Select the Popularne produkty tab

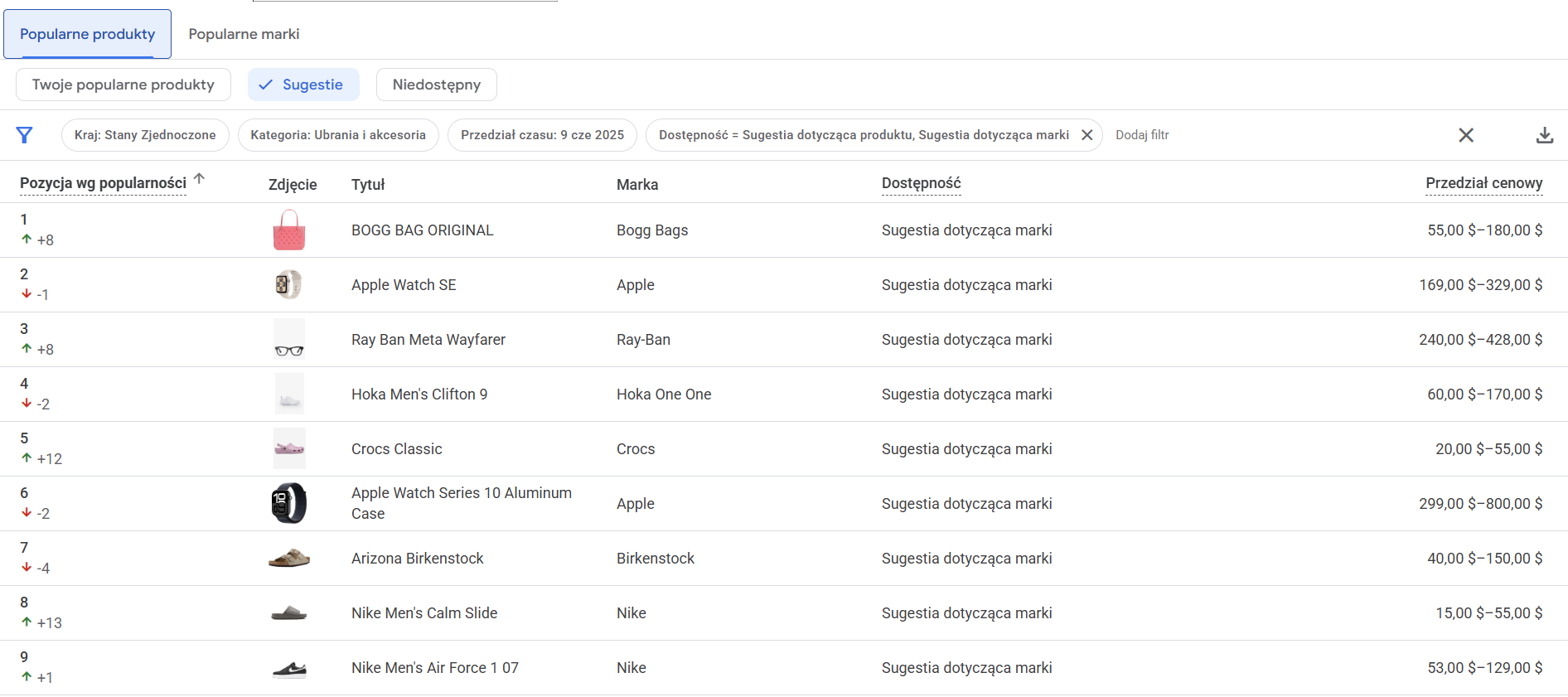pos(87,34)
